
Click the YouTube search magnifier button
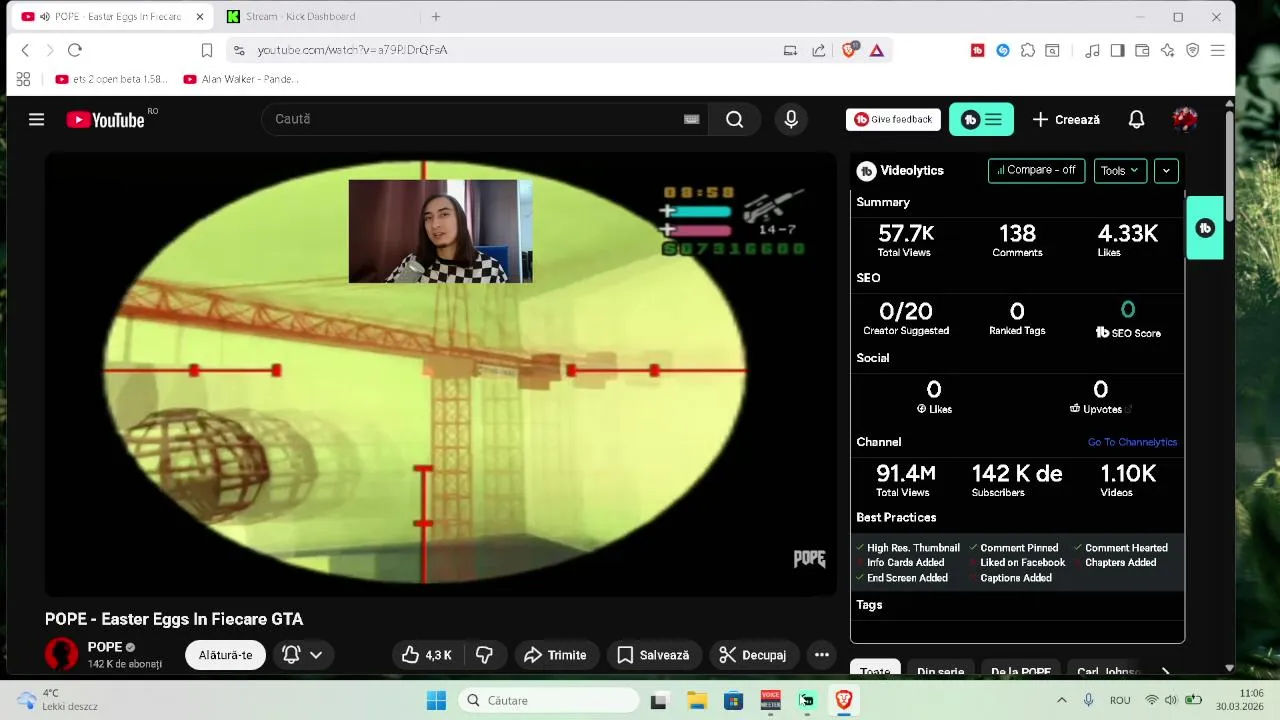click(x=734, y=120)
